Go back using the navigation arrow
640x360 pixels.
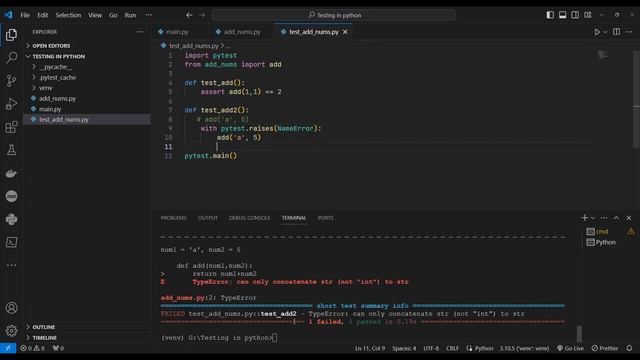click(x=189, y=15)
